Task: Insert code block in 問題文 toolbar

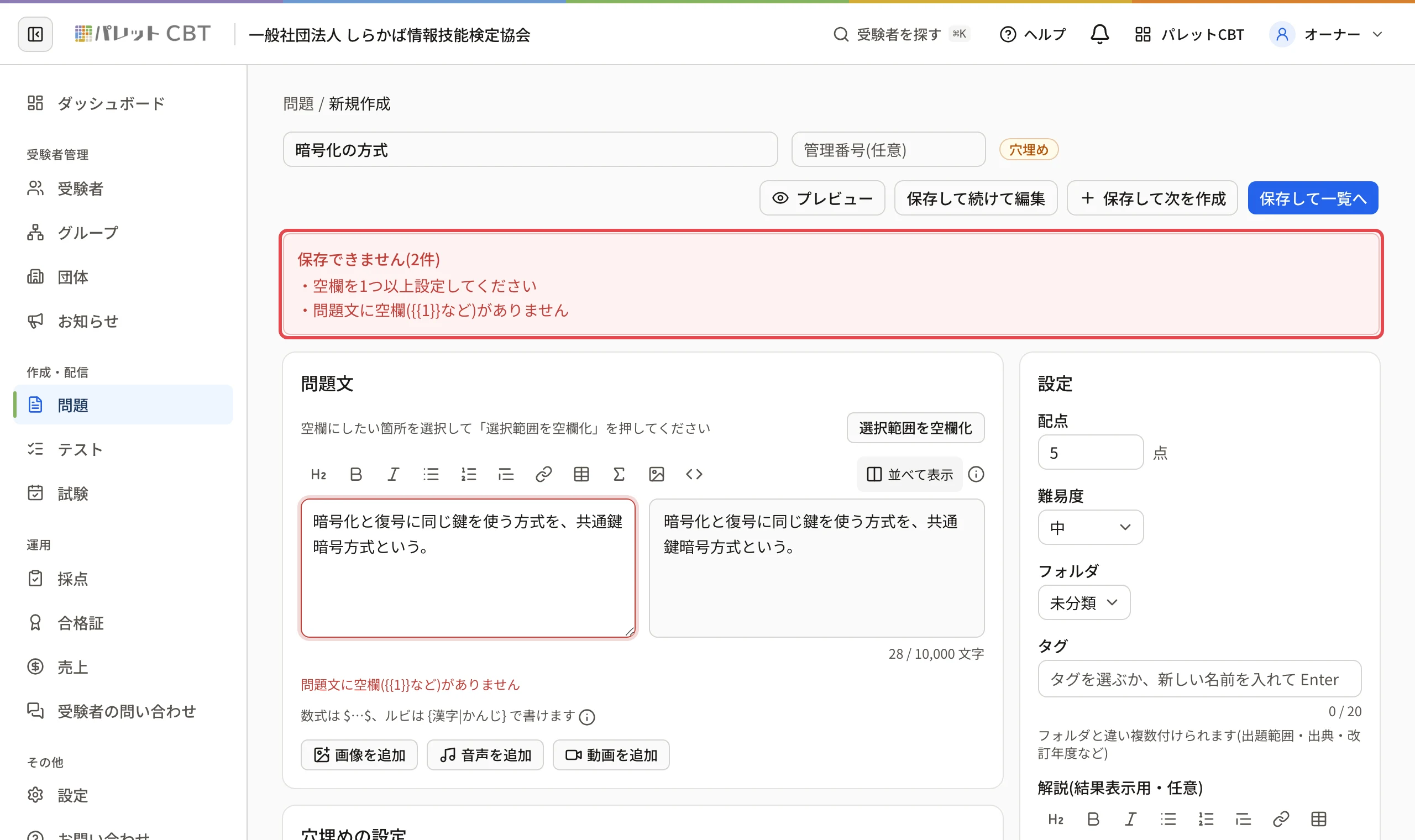Action: click(x=694, y=474)
